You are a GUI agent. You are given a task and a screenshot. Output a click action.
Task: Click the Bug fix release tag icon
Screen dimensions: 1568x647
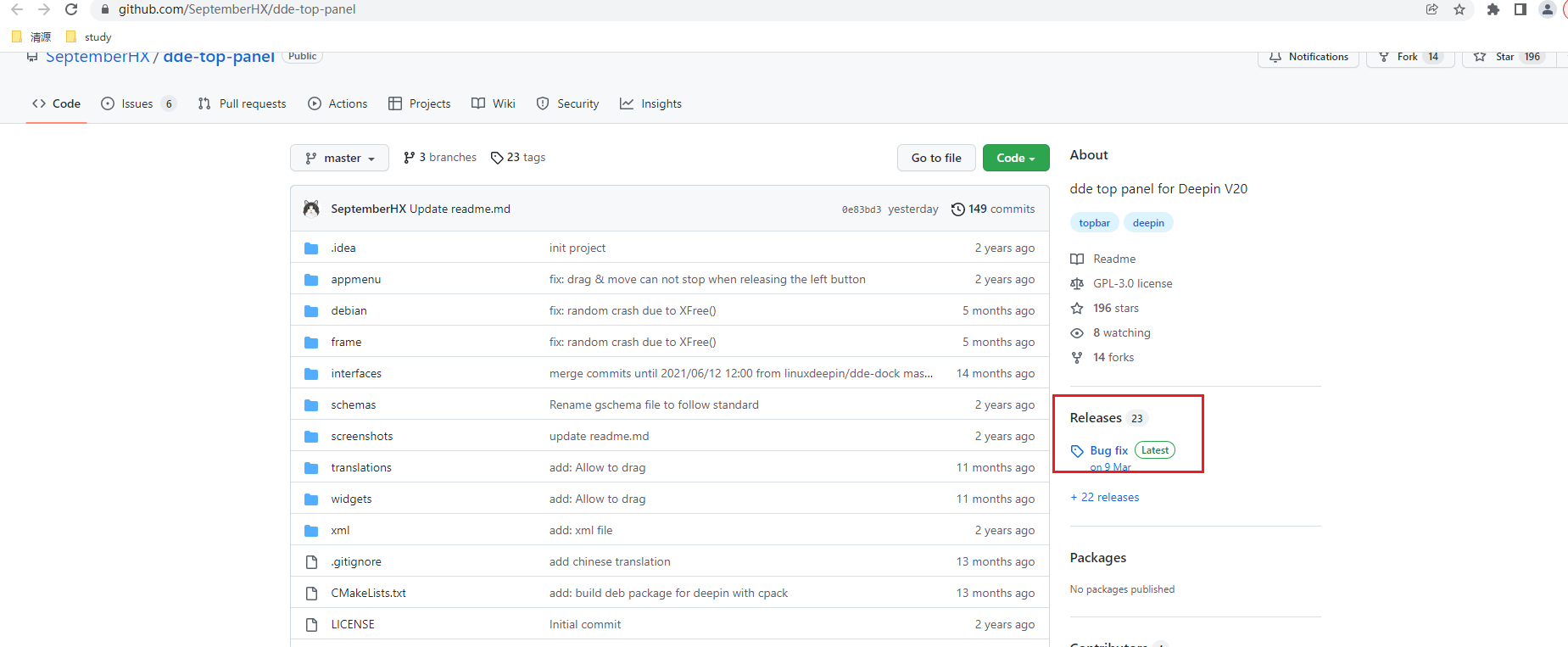(1077, 451)
